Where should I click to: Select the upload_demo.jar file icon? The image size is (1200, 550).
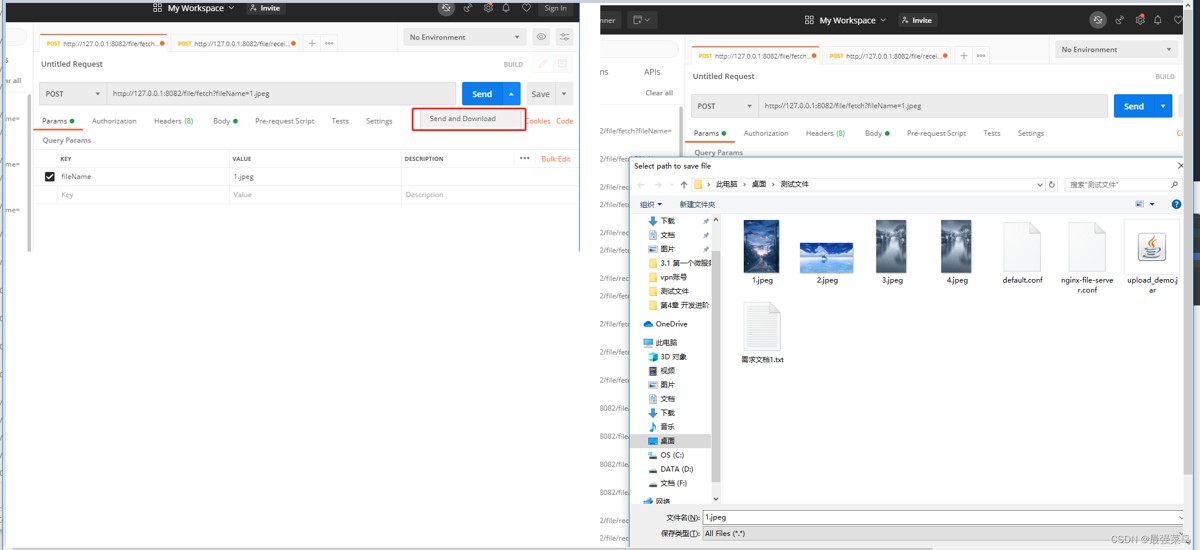[1152, 246]
